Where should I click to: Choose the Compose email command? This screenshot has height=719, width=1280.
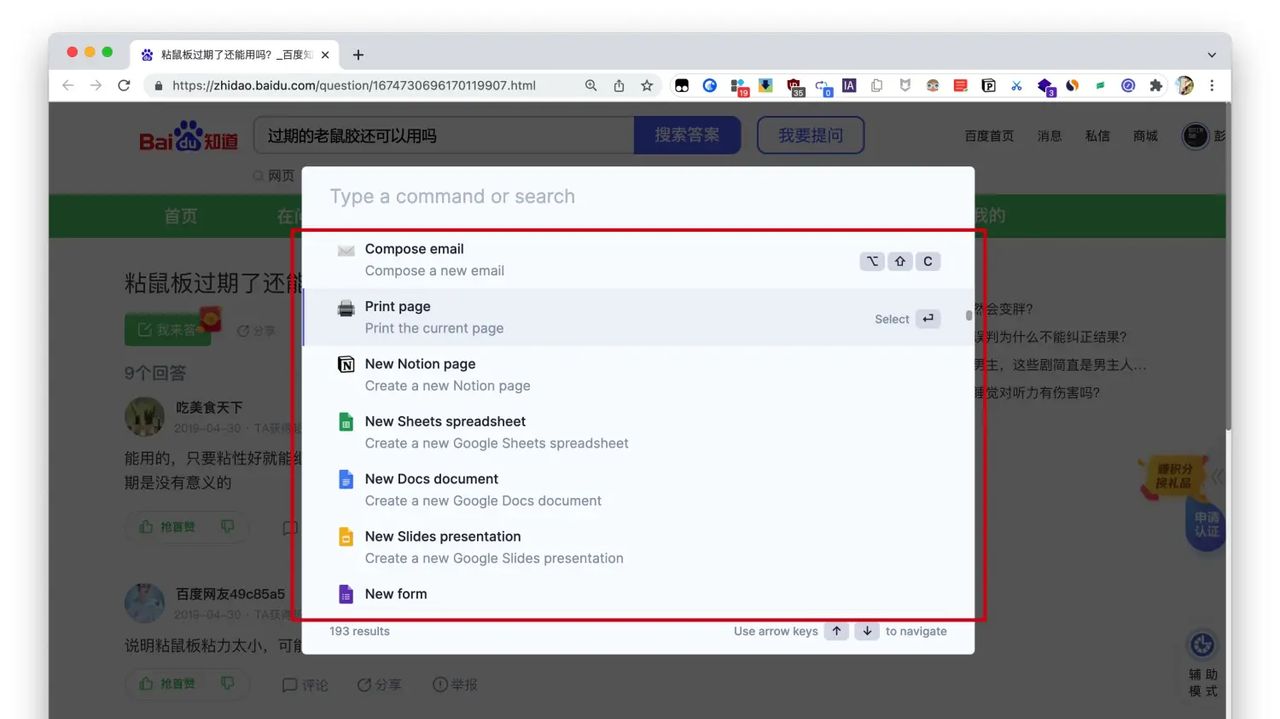click(638, 260)
